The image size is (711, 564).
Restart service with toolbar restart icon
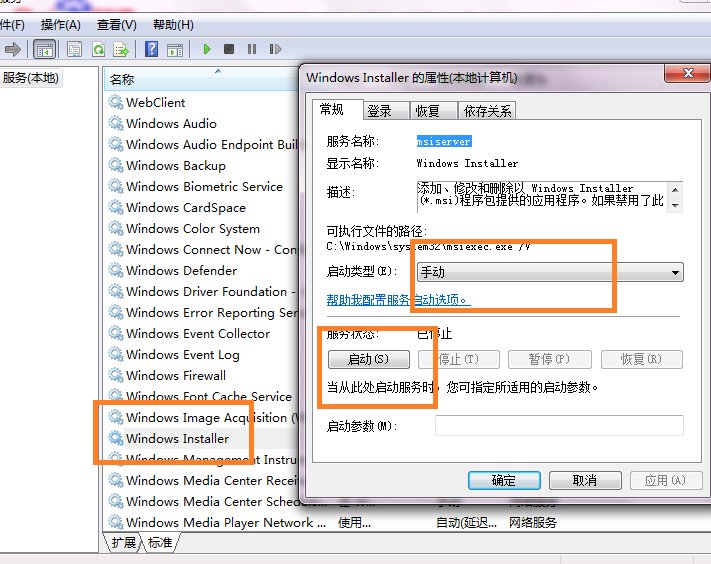(275, 49)
